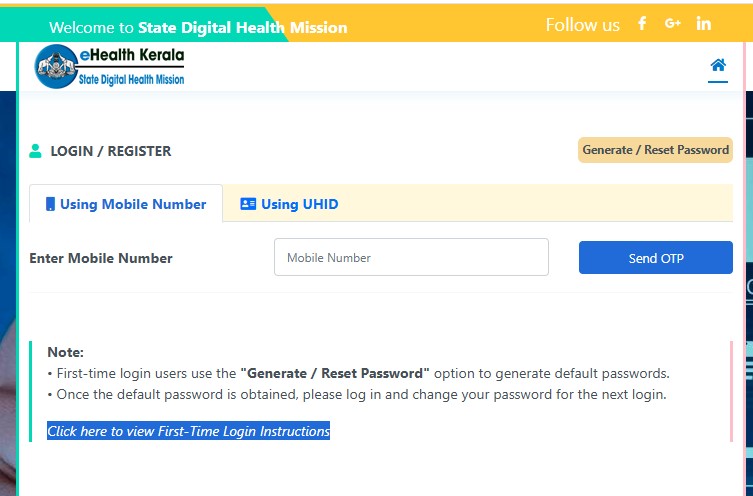Click the State Digital Health Mission logo text

point(131,79)
